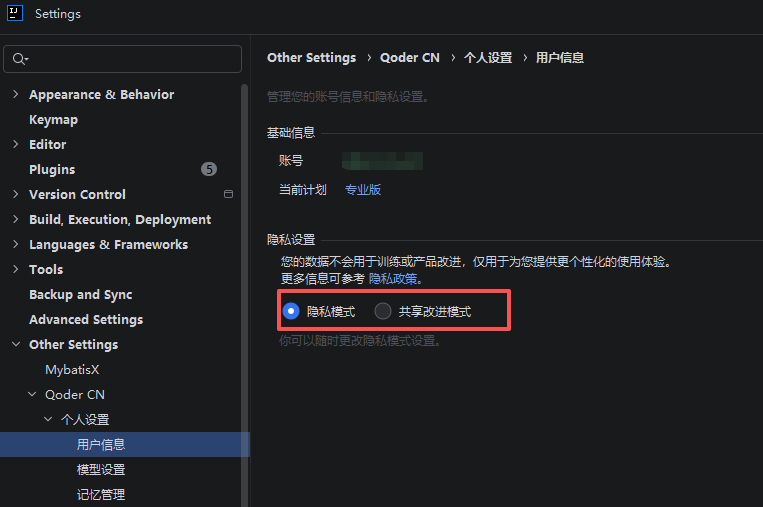Viewport: 763px width, 507px height.
Task: Click the 管理您的账号信息和隐私设置 description
Action: (348, 97)
